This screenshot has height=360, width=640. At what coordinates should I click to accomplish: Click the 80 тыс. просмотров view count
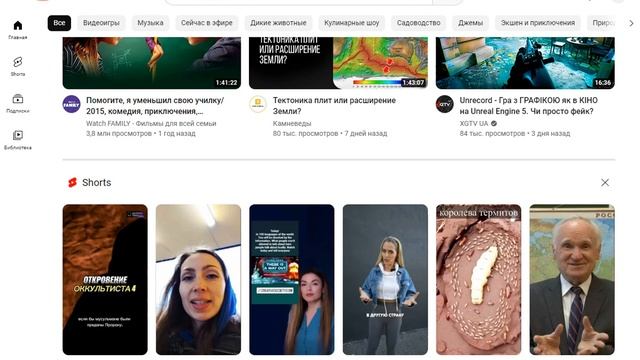305,133
